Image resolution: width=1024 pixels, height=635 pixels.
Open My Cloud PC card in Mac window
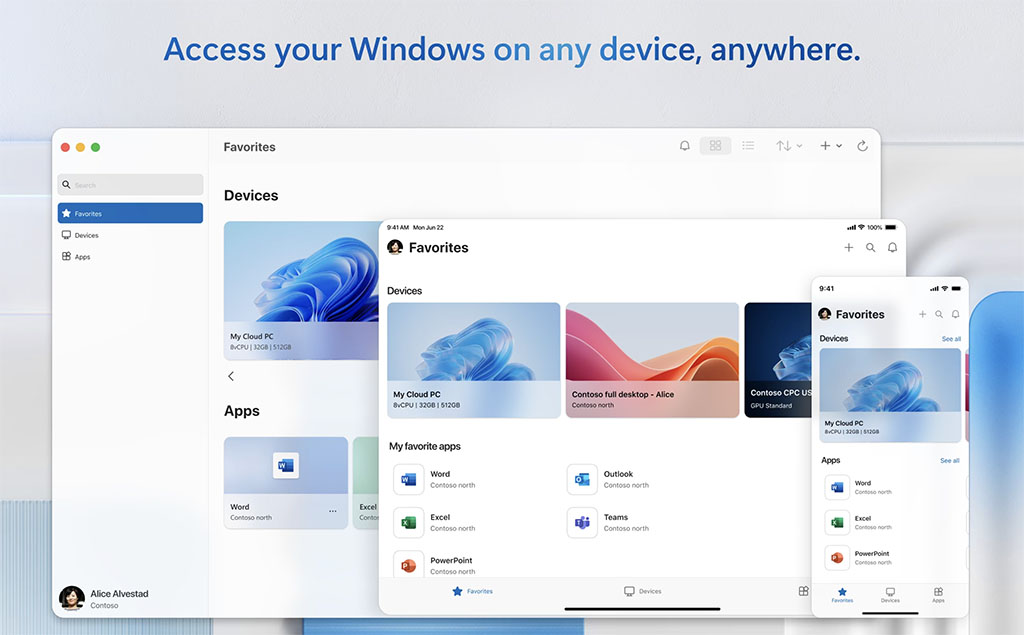pyautogui.click(x=301, y=291)
